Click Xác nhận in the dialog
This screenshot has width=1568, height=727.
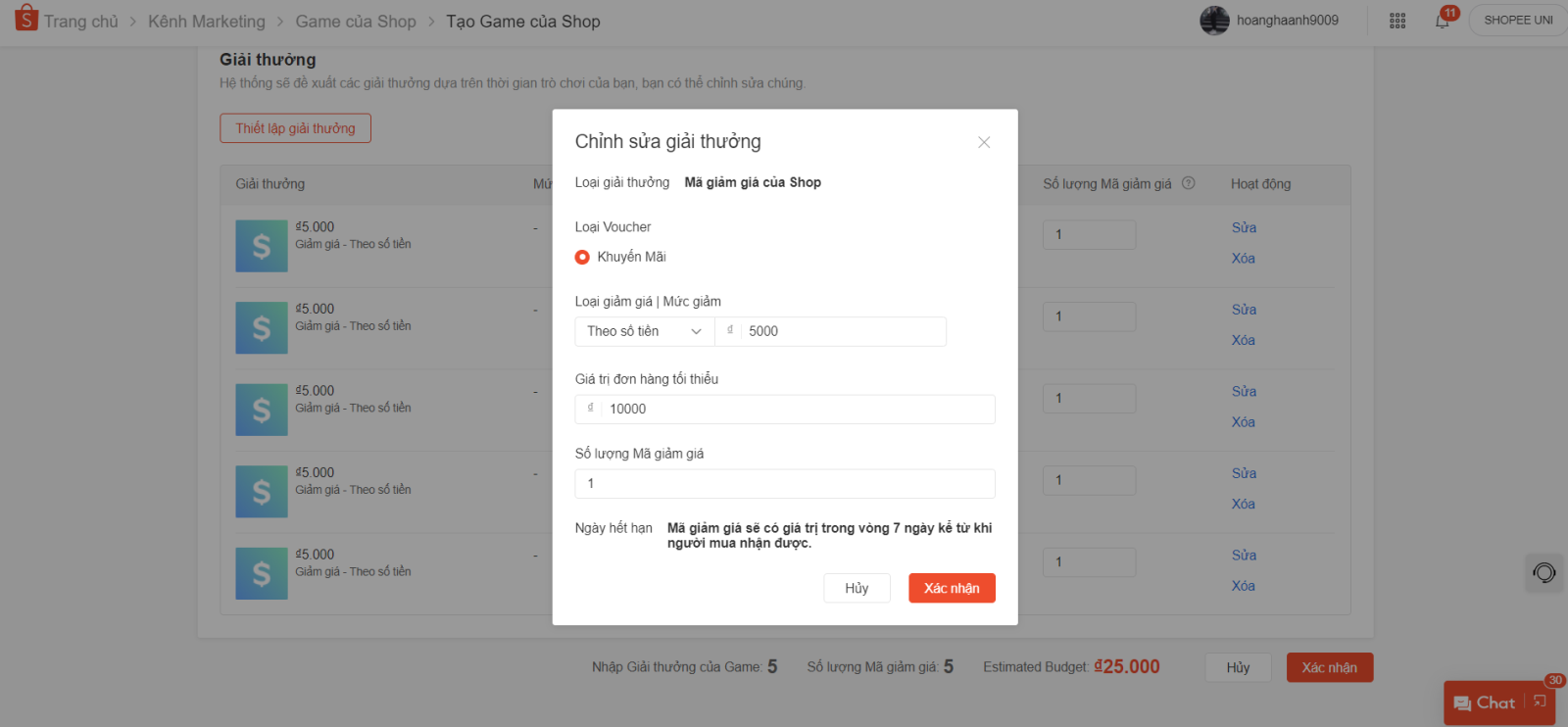(x=951, y=588)
